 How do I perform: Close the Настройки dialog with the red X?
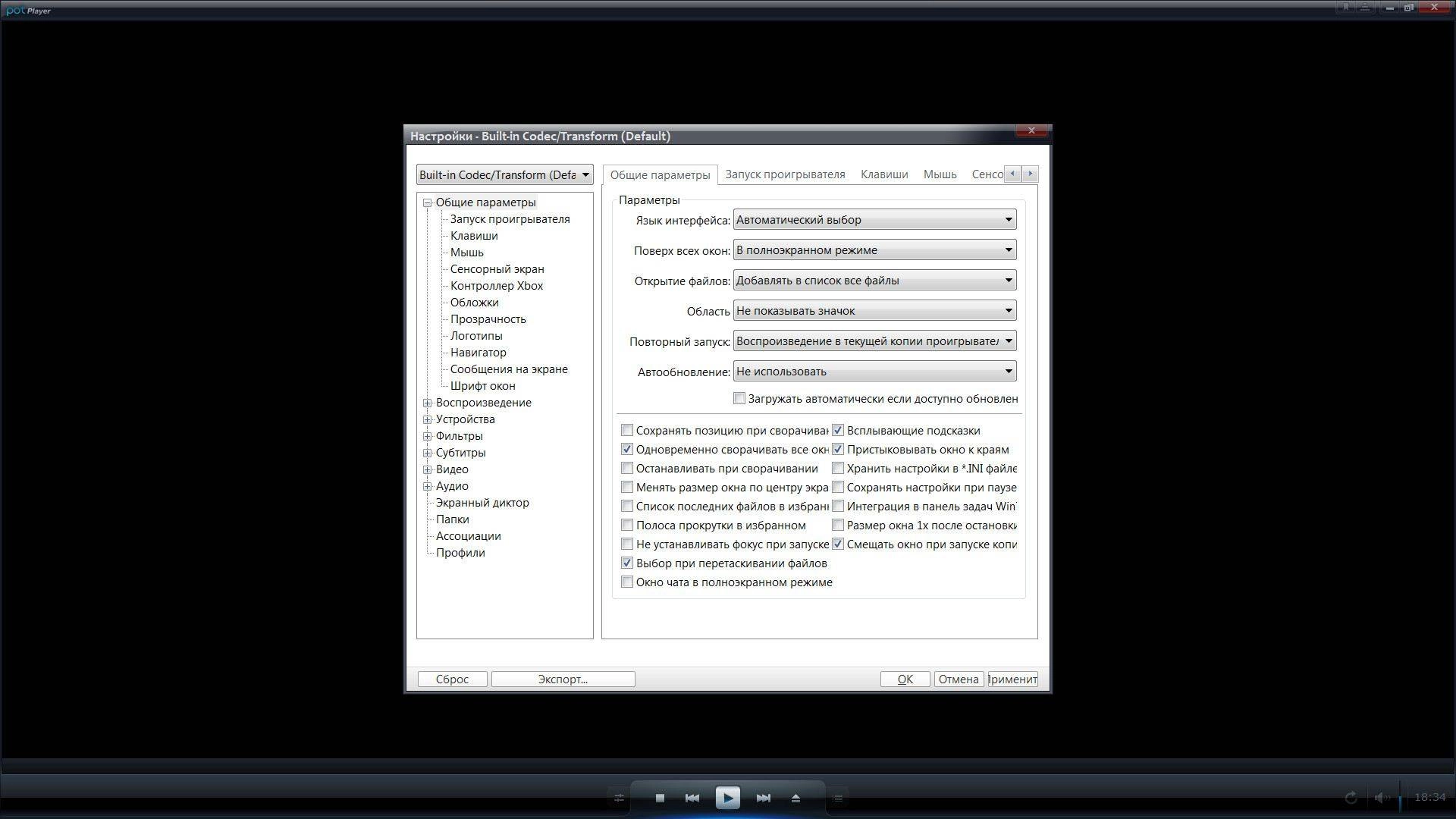1031,130
